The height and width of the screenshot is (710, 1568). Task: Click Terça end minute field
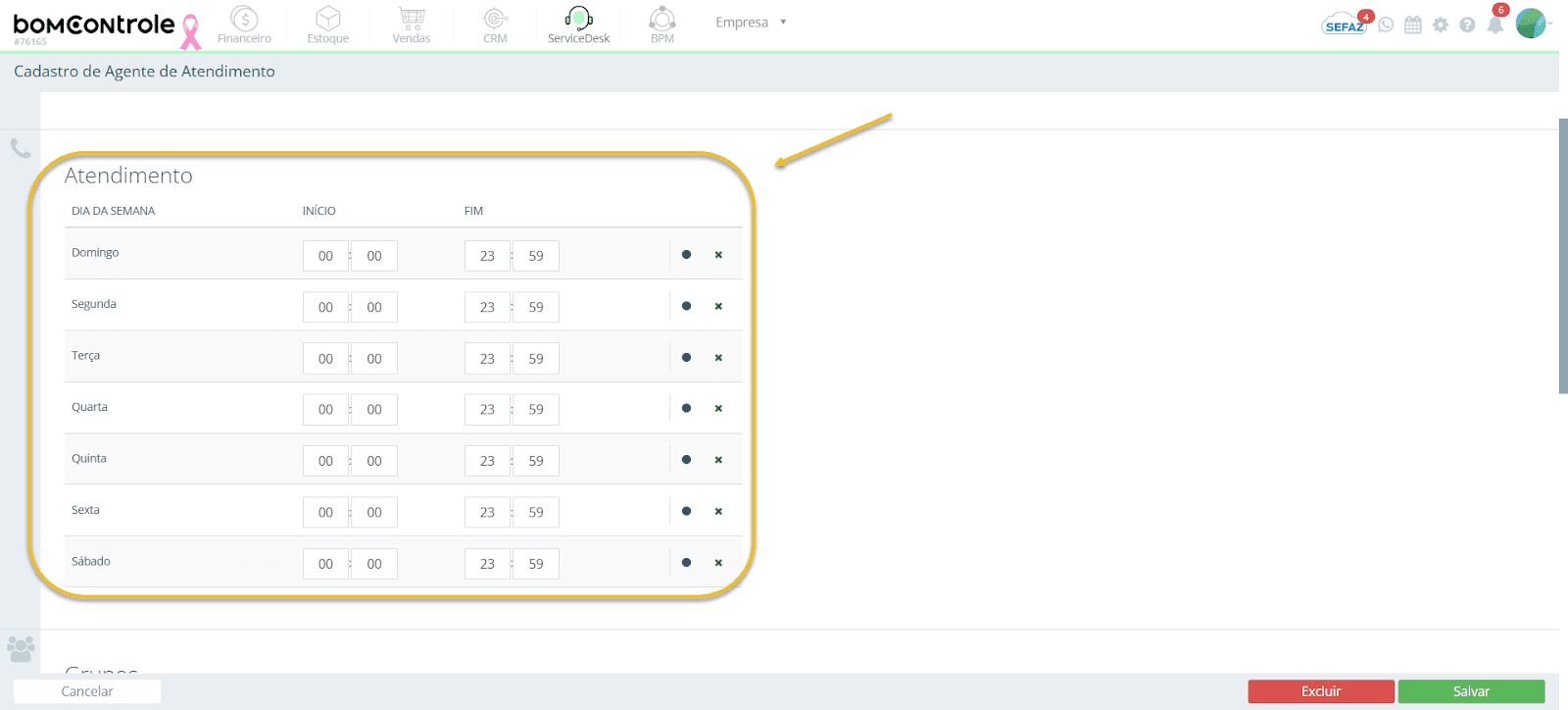click(x=536, y=358)
